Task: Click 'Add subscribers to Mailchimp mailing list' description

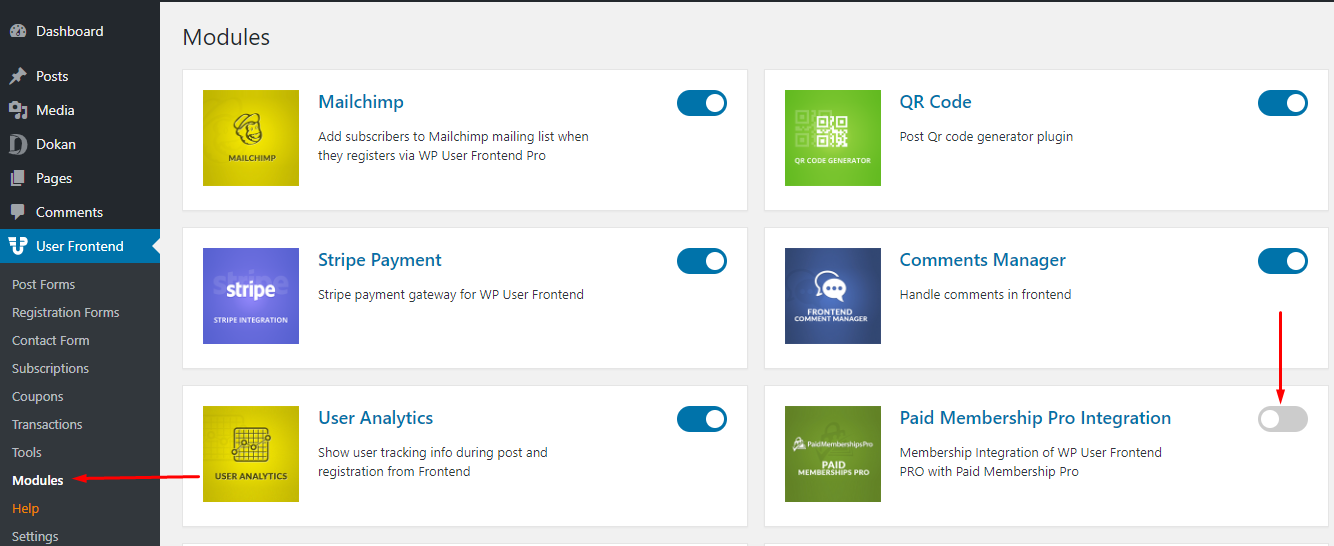Action: (x=453, y=146)
